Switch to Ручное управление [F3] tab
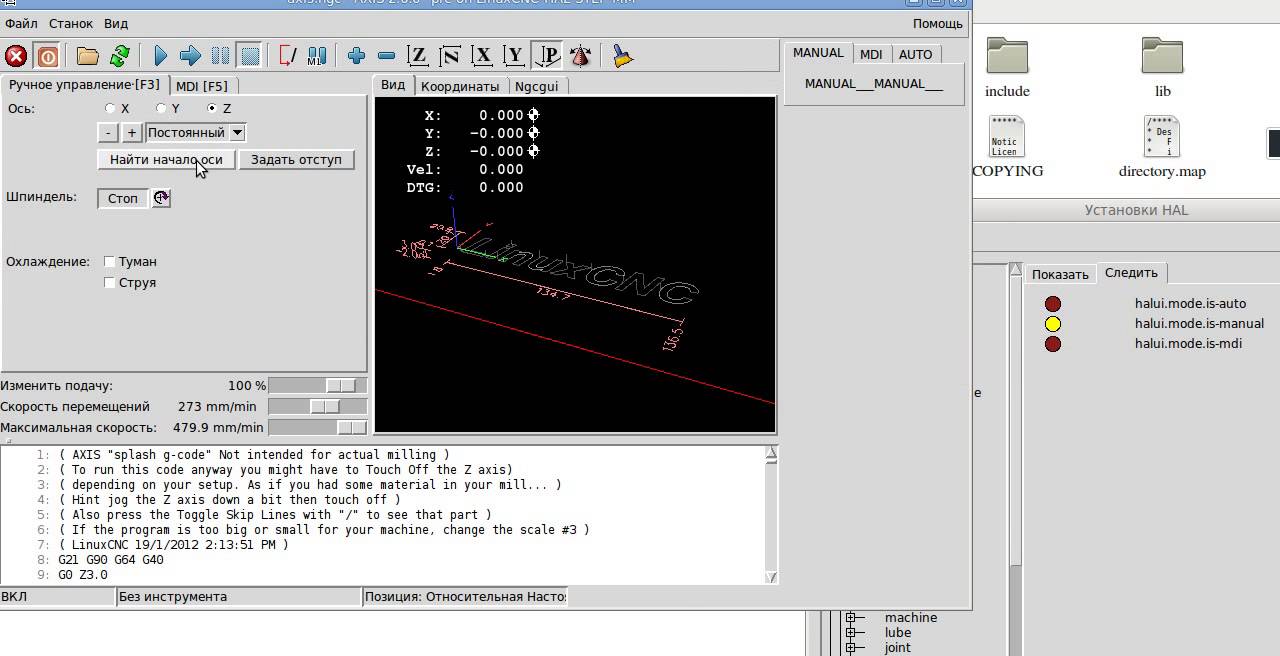This screenshot has width=1280, height=656. point(84,85)
